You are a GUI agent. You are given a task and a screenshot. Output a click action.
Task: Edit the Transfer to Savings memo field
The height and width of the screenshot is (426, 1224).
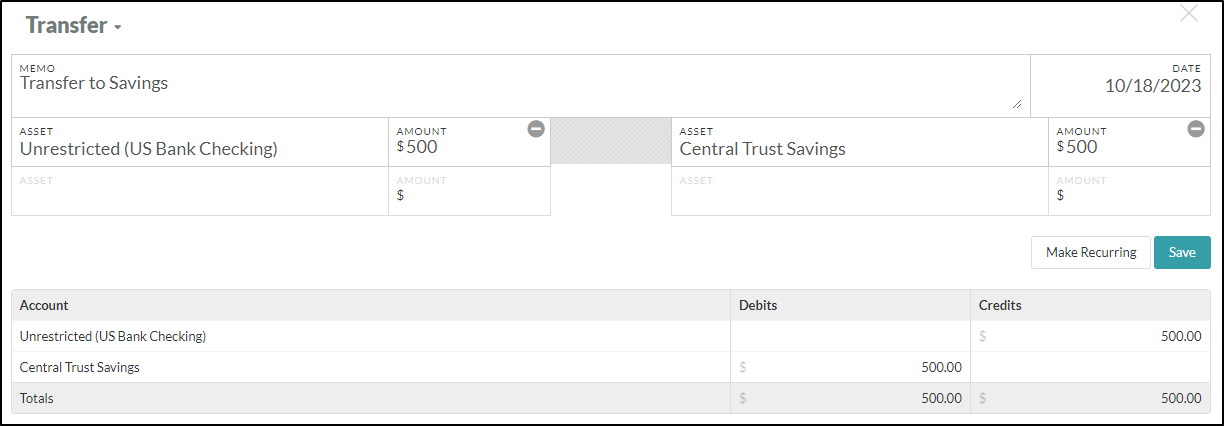click(x=521, y=86)
